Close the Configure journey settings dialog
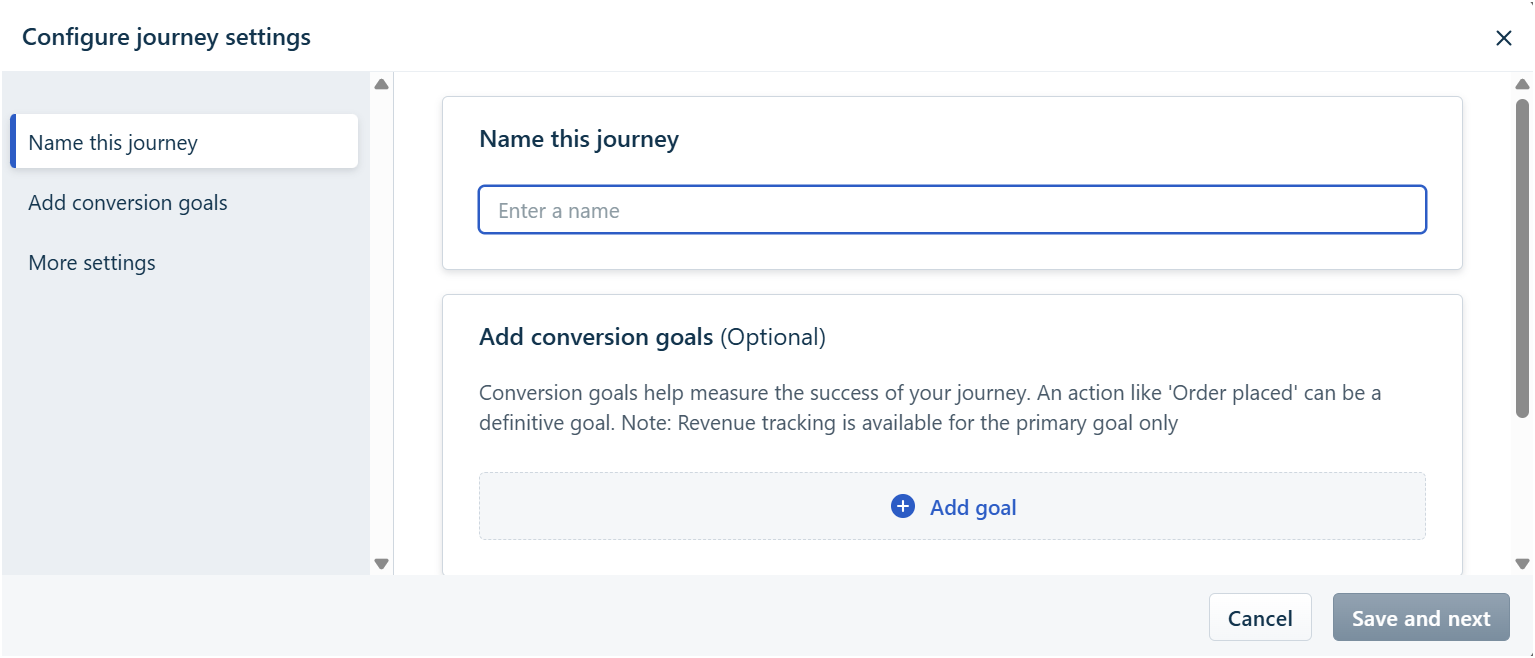This screenshot has height=658, width=1535. 1503,38
